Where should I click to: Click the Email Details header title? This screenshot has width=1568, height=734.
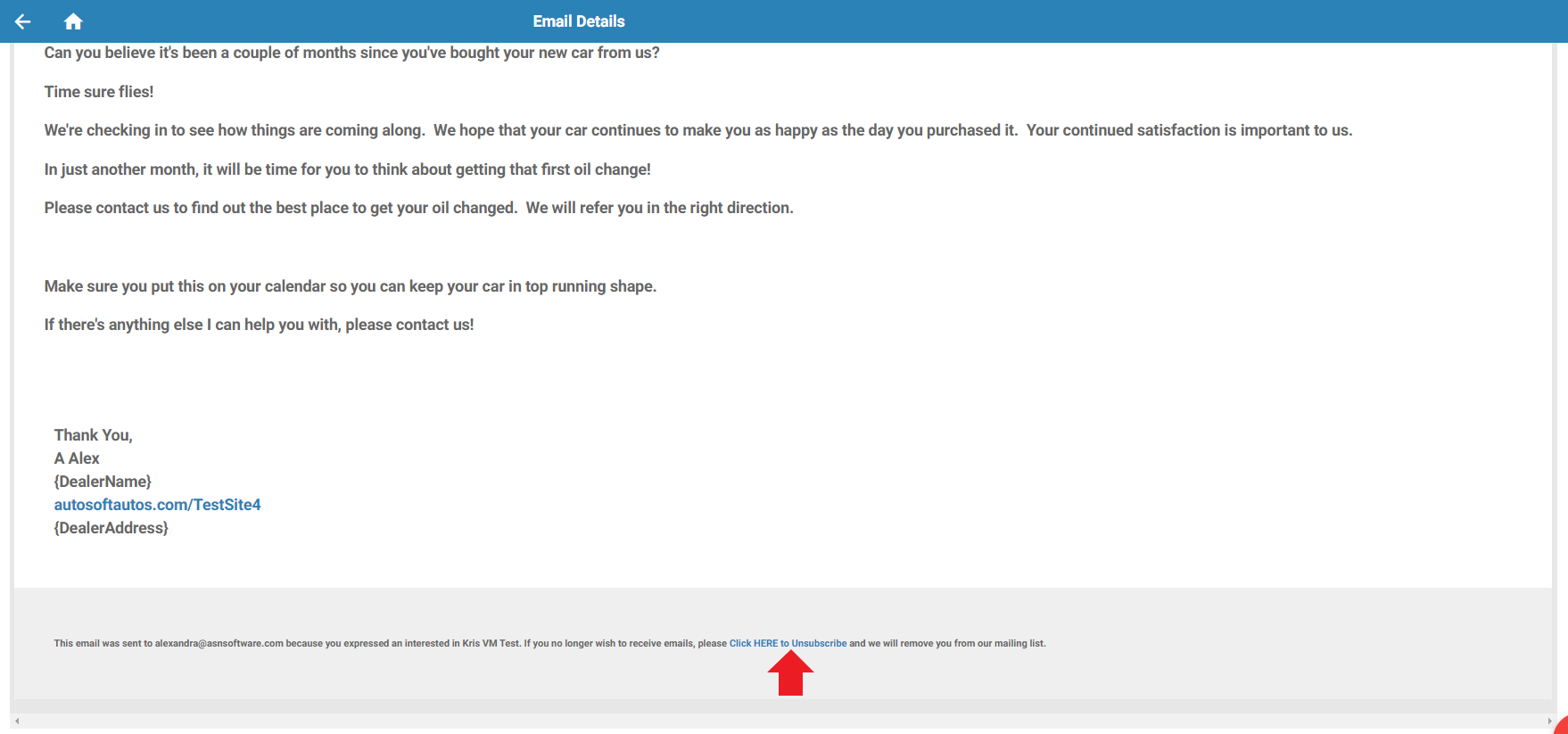579,21
